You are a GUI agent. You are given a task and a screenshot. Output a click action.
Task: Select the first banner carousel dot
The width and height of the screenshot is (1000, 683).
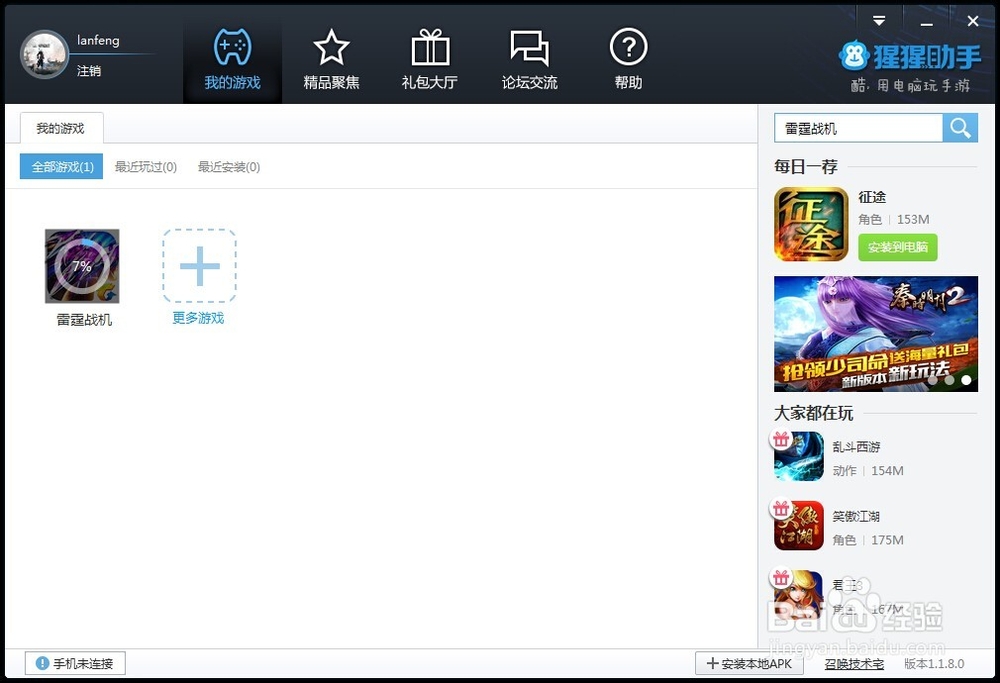pos(933,380)
